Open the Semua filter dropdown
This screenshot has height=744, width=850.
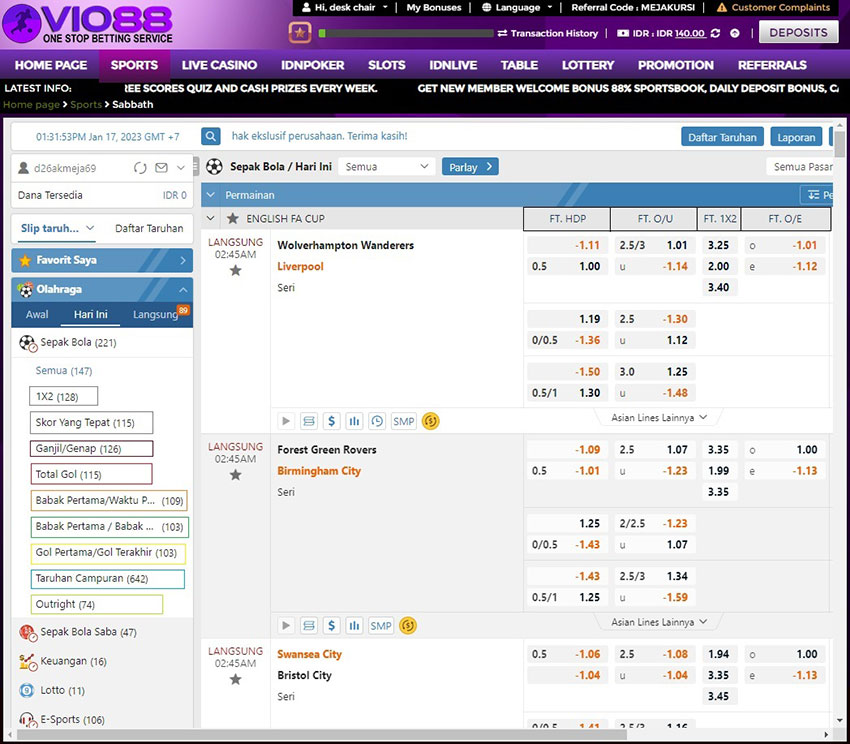click(x=386, y=167)
